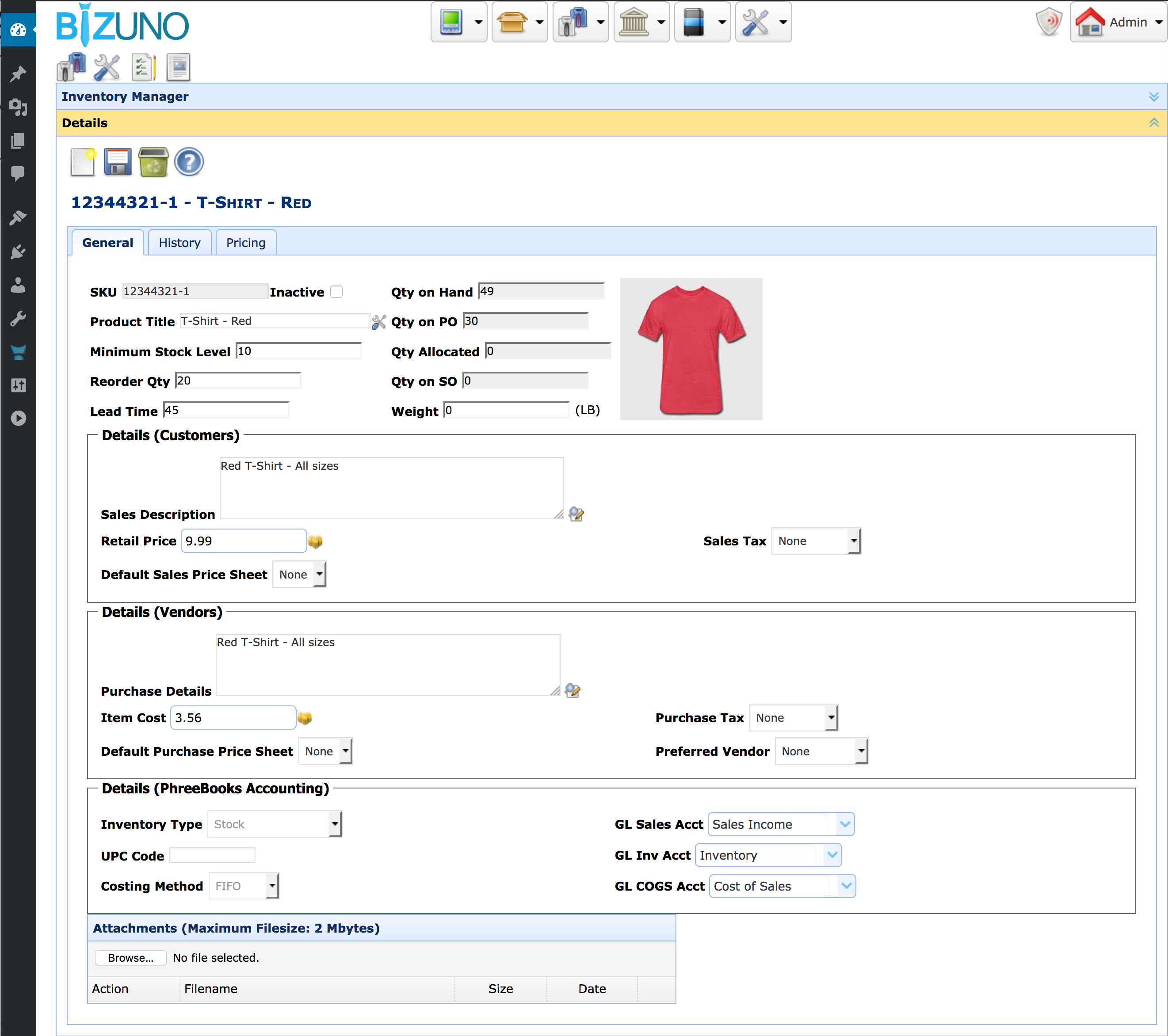Expand the GL Sales Acct combo box
1168x1036 pixels.
point(844,824)
